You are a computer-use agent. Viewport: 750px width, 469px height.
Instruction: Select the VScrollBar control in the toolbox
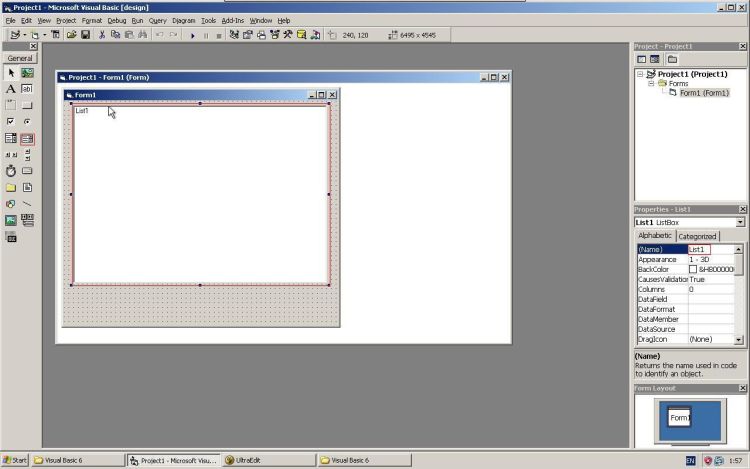click(27, 155)
